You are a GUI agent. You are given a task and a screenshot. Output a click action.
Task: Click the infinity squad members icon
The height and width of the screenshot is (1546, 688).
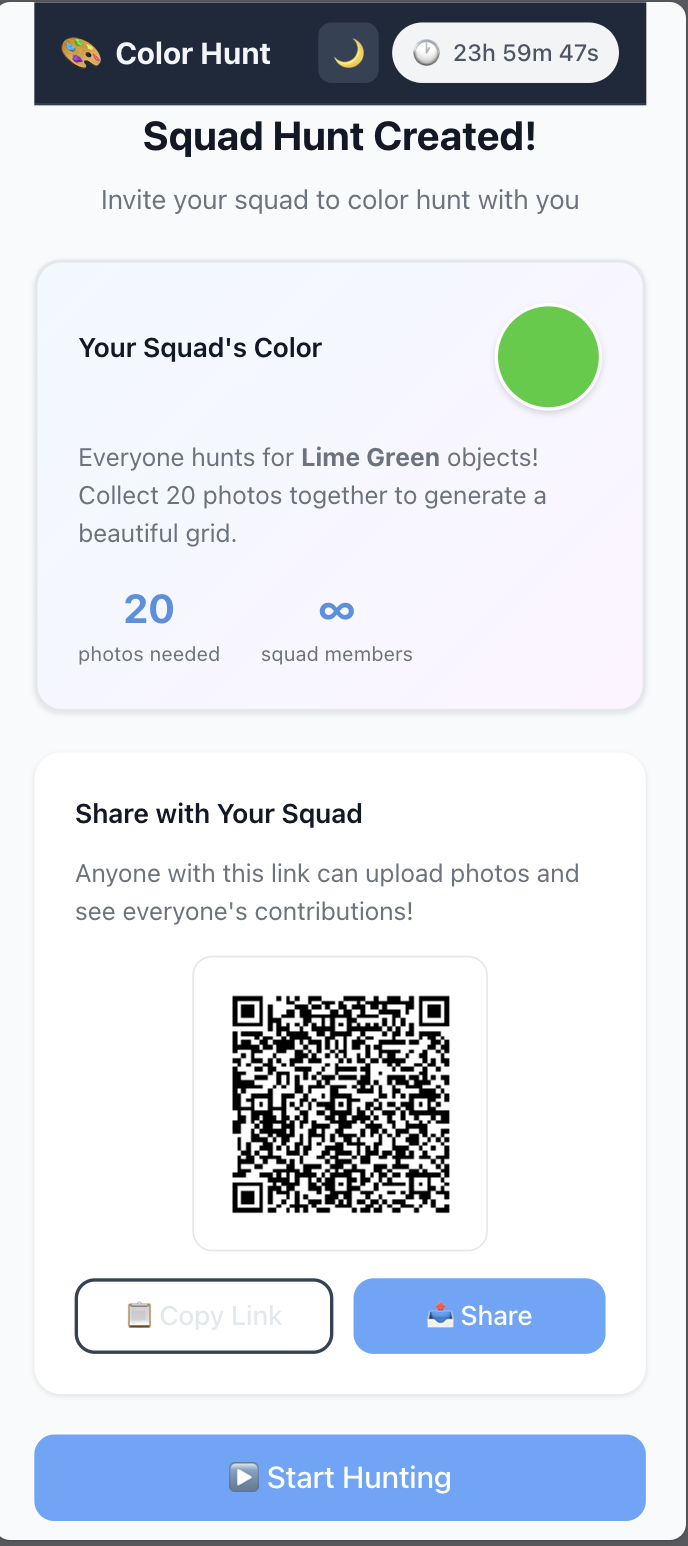click(337, 609)
